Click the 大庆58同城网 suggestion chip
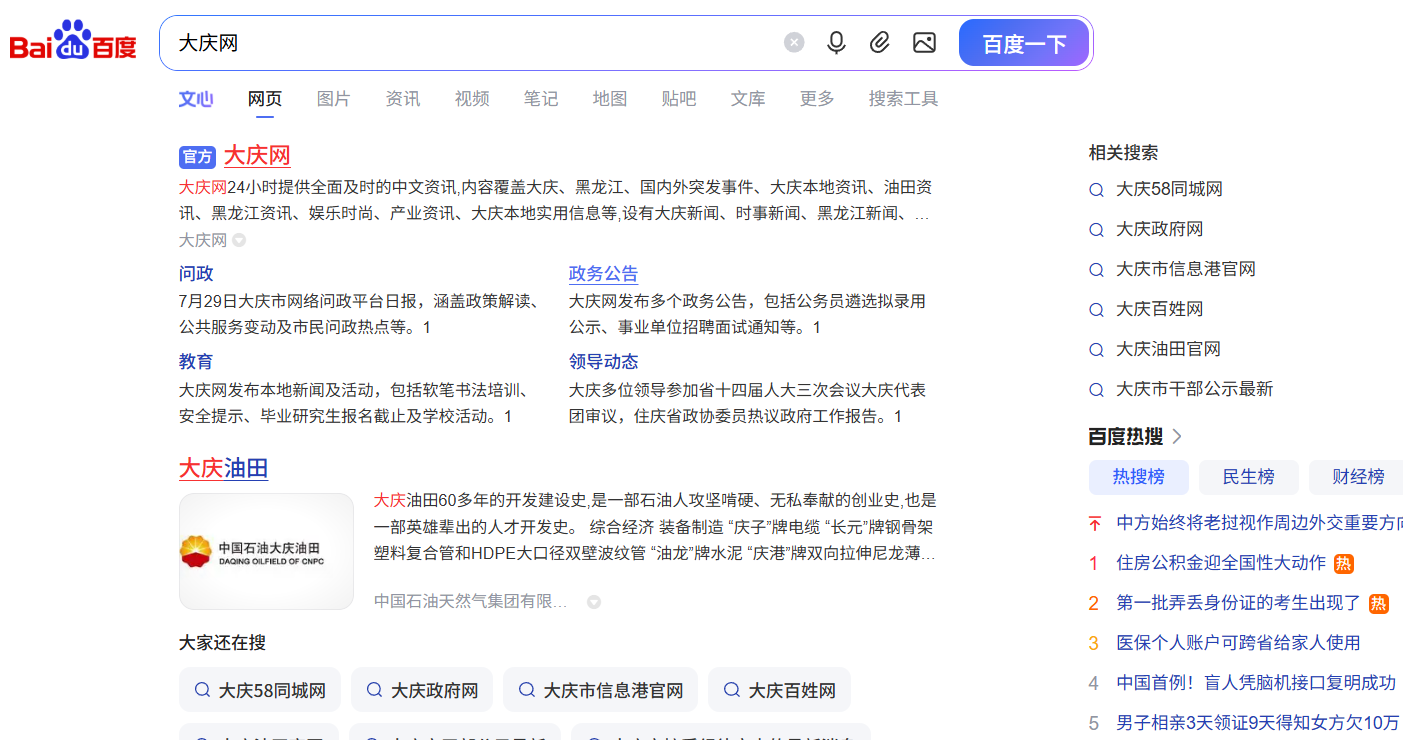The image size is (1403, 740). 260,690
